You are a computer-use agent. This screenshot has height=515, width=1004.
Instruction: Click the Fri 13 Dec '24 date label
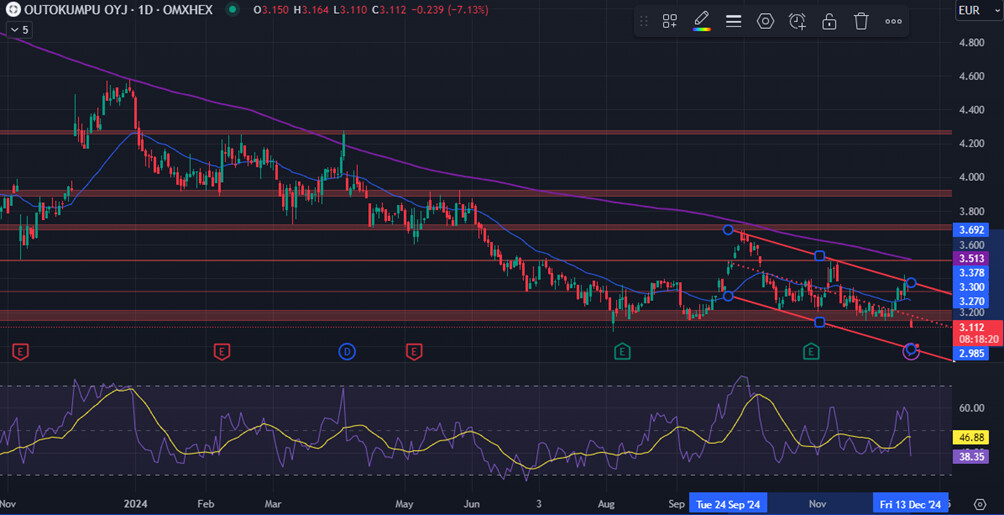click(910, 504)
